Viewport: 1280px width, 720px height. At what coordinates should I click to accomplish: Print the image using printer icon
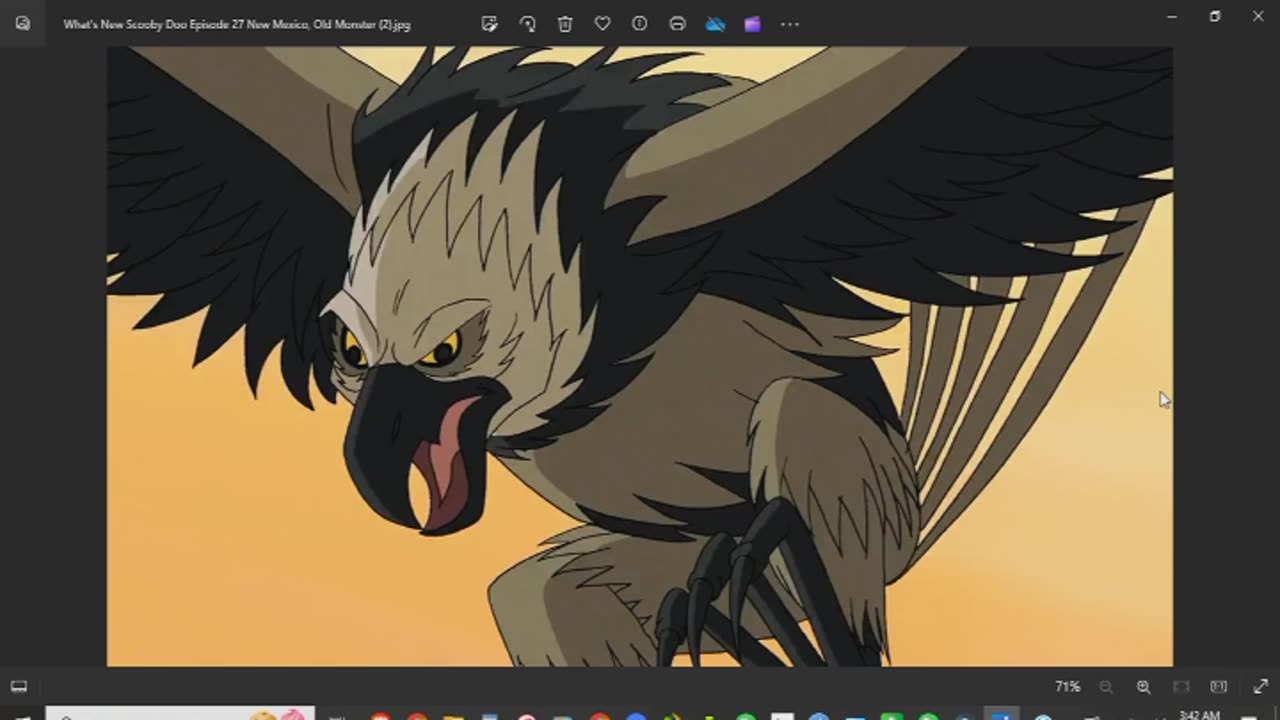pos(677,24)
